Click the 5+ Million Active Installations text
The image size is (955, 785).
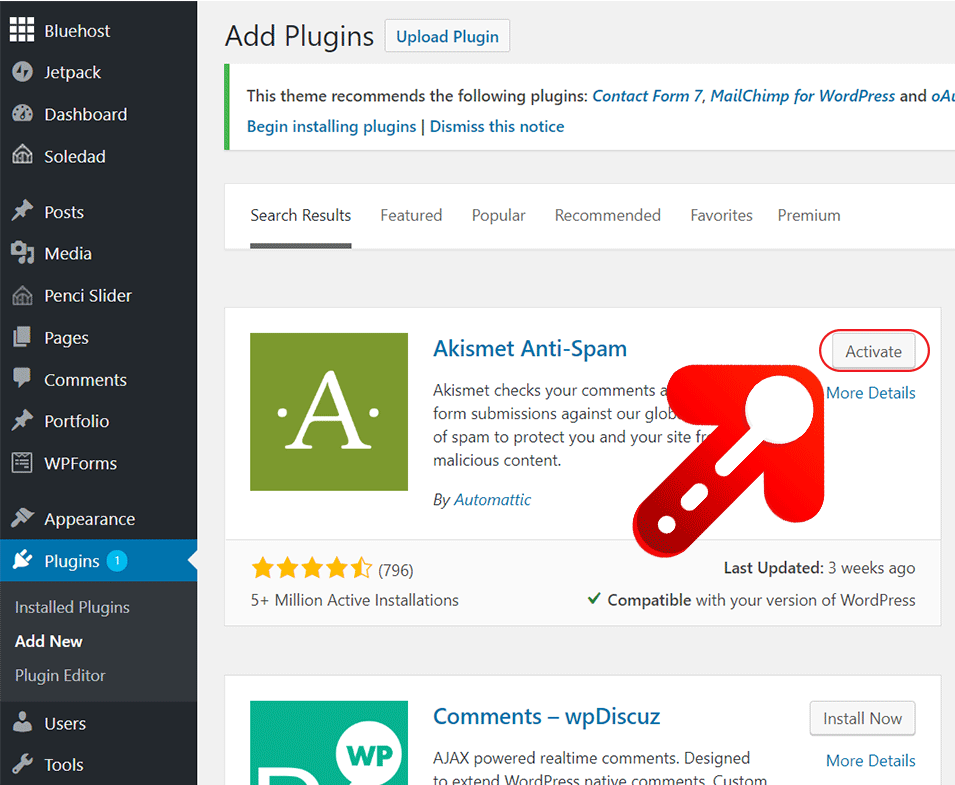pyautogui.click(x=354, y=600)
